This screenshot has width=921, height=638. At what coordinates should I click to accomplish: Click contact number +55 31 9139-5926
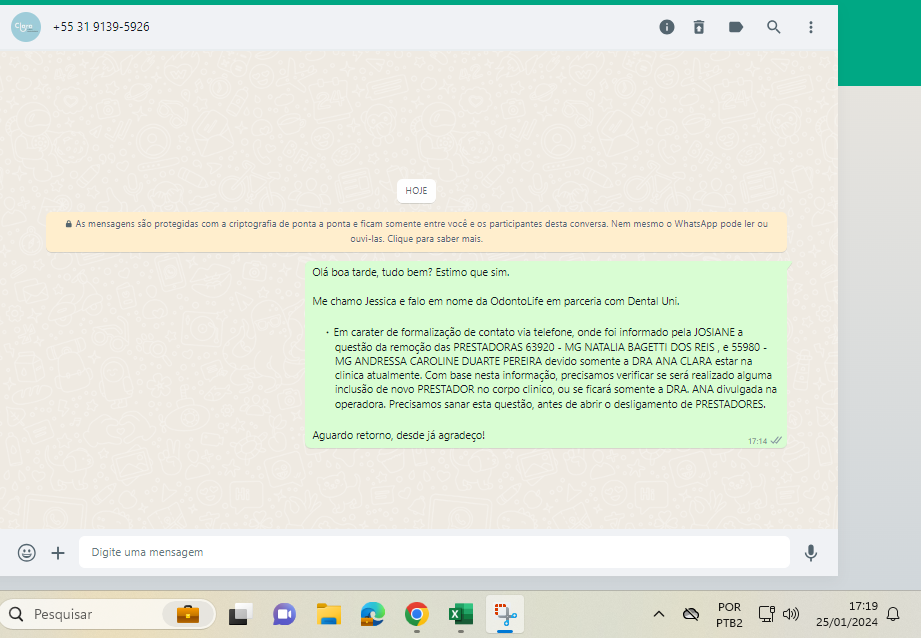pyautogui.click(x=101, y=27)
